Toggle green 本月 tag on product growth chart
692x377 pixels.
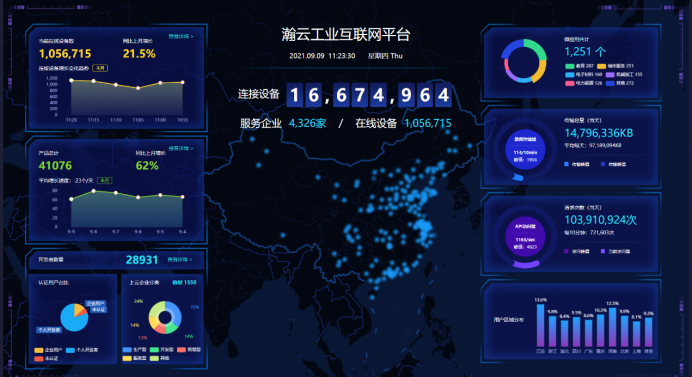coord(105,180)
